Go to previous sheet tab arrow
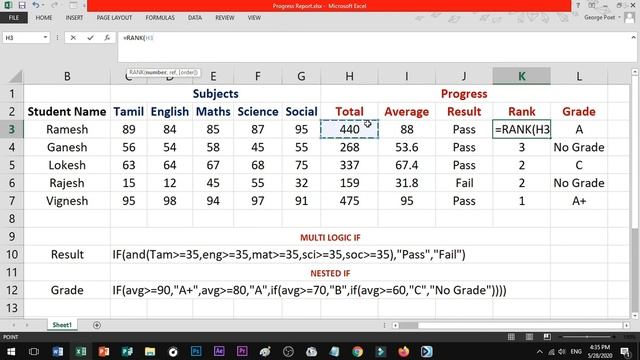Screen dimensions: 640x360 click(13, 325)
